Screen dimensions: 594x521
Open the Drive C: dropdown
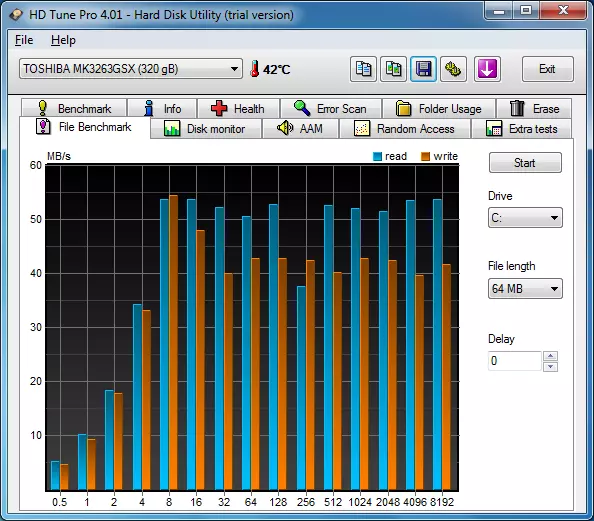click(525, 217)
